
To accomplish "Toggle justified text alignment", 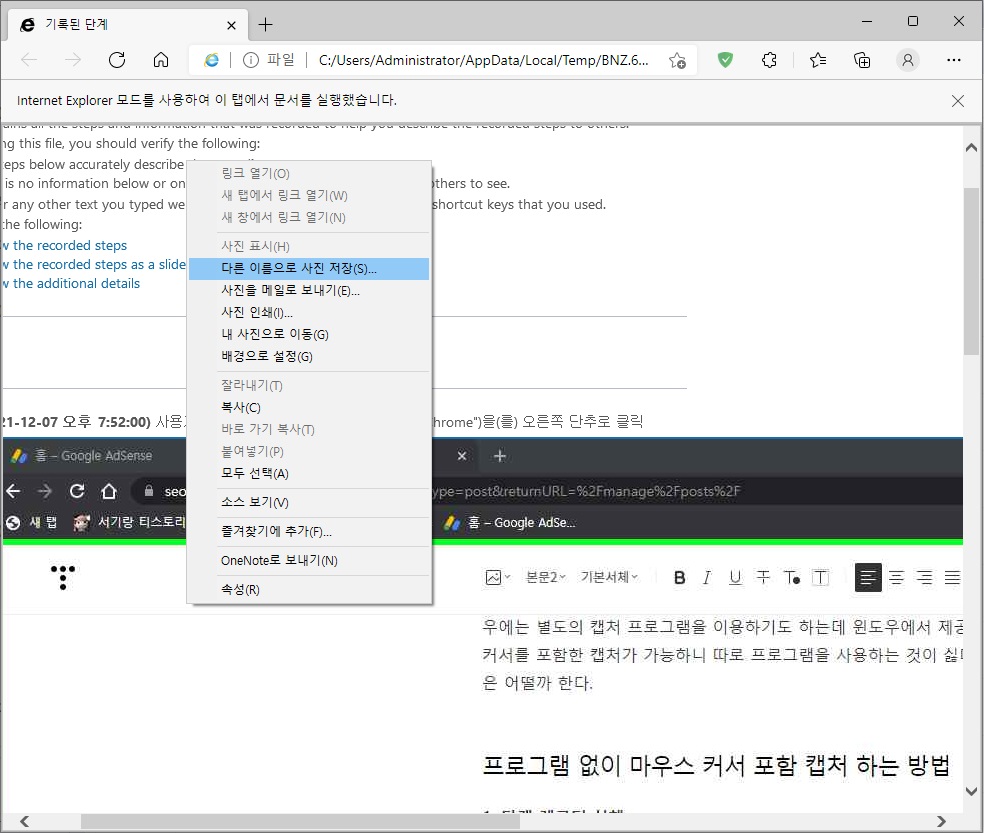I will (x=952, y=577).
